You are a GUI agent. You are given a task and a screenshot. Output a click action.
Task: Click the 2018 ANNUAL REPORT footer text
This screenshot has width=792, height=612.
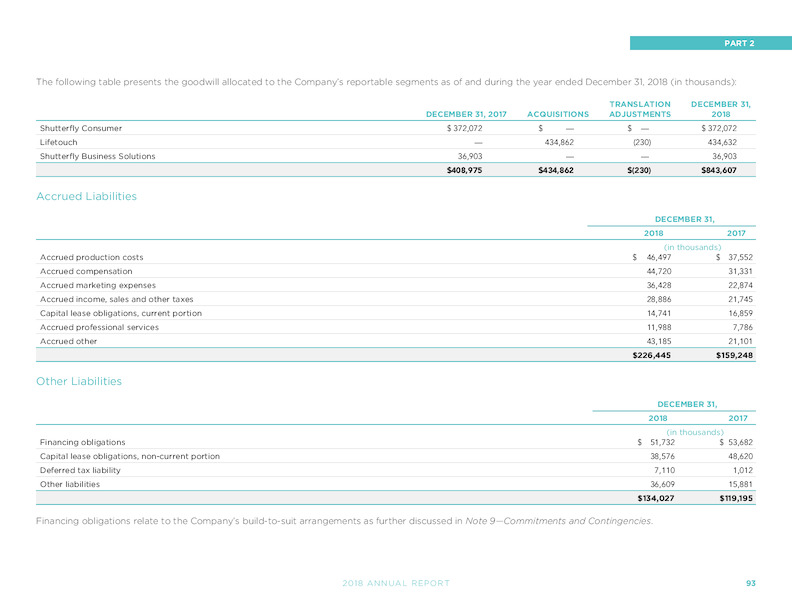[x=396, y=583]
